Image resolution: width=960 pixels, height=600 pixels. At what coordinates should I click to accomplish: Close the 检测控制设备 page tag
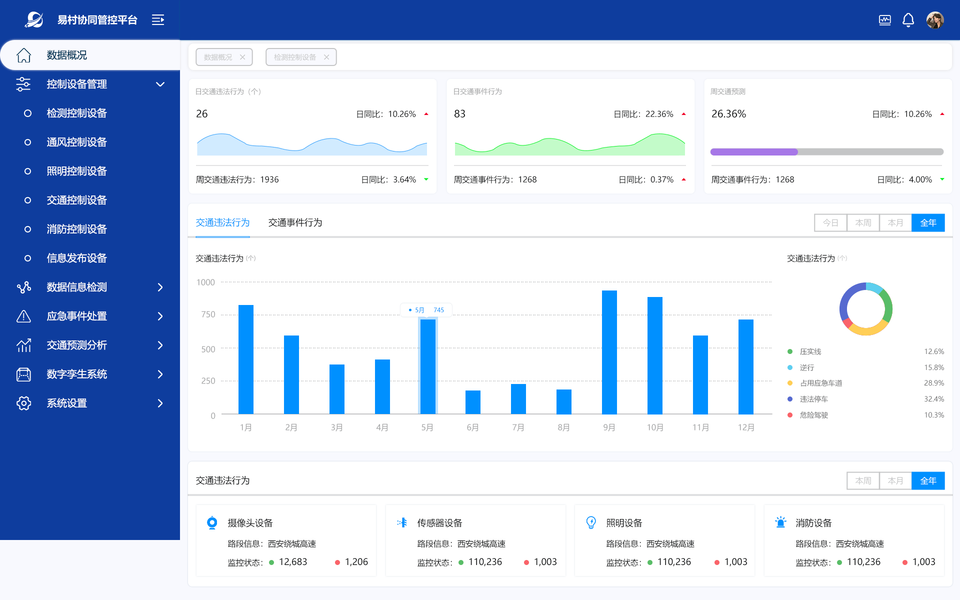326,57
